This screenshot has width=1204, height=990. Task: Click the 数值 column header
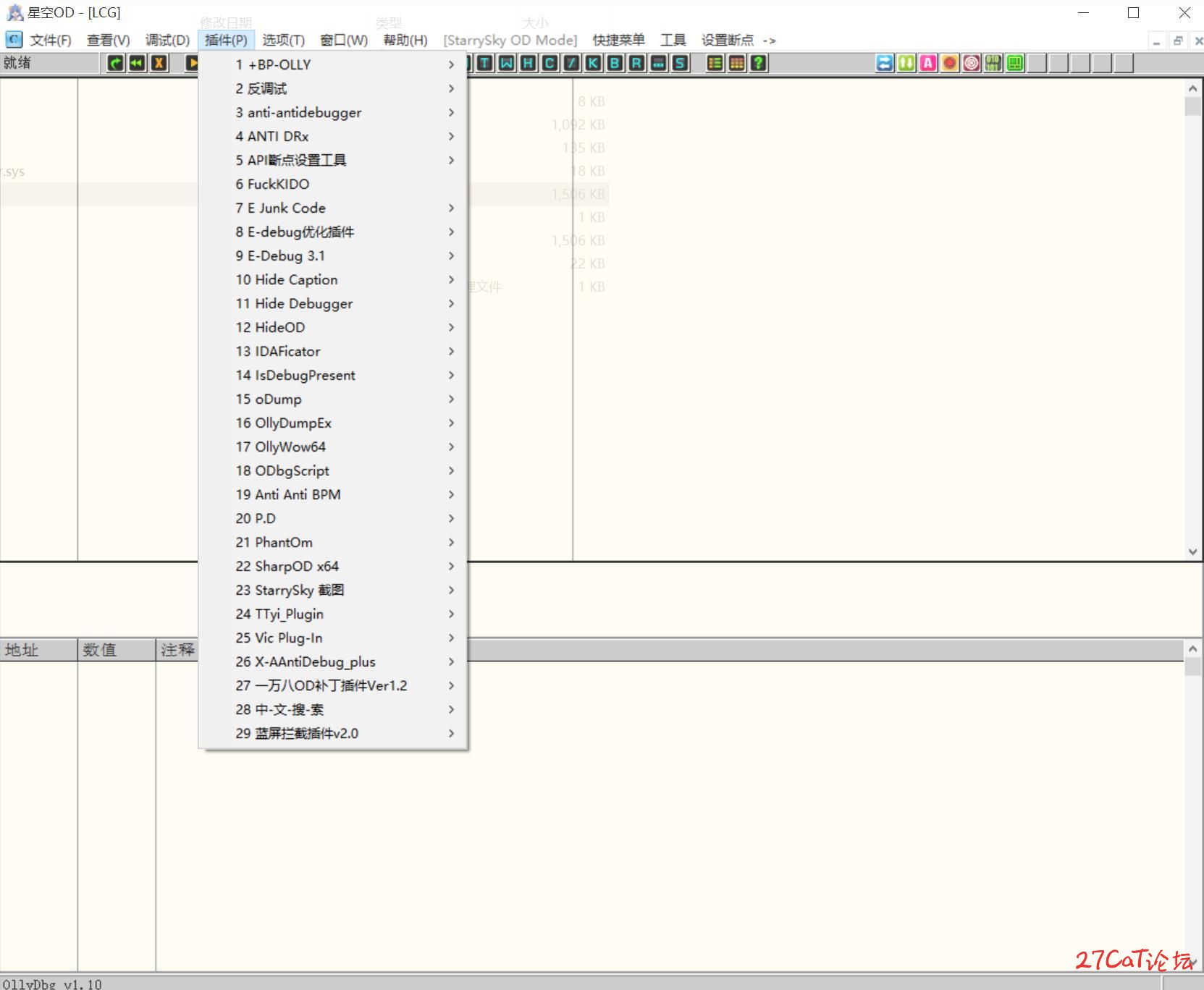[x=117, y=650]
